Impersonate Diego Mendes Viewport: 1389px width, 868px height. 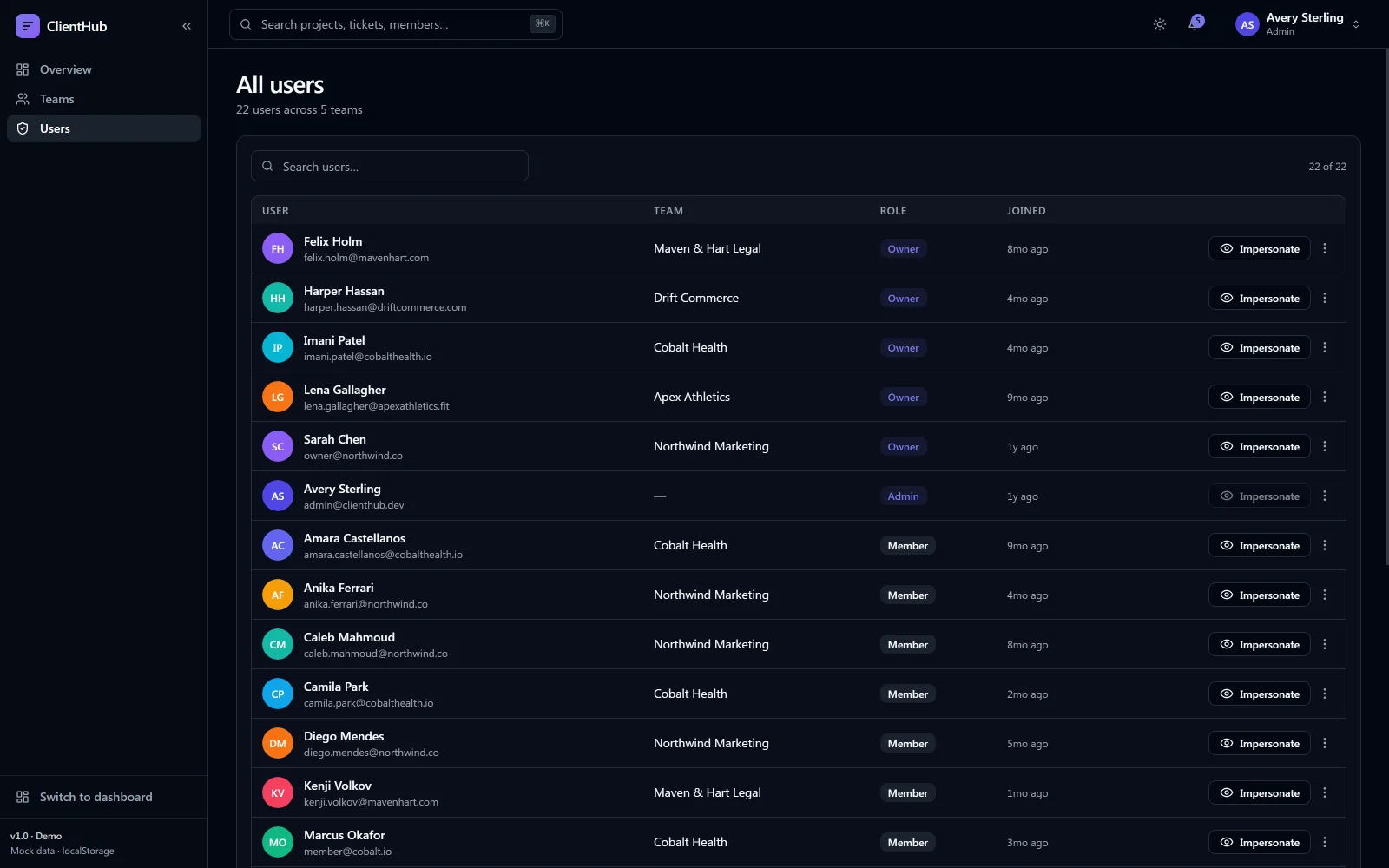(x=1260, y=743)
